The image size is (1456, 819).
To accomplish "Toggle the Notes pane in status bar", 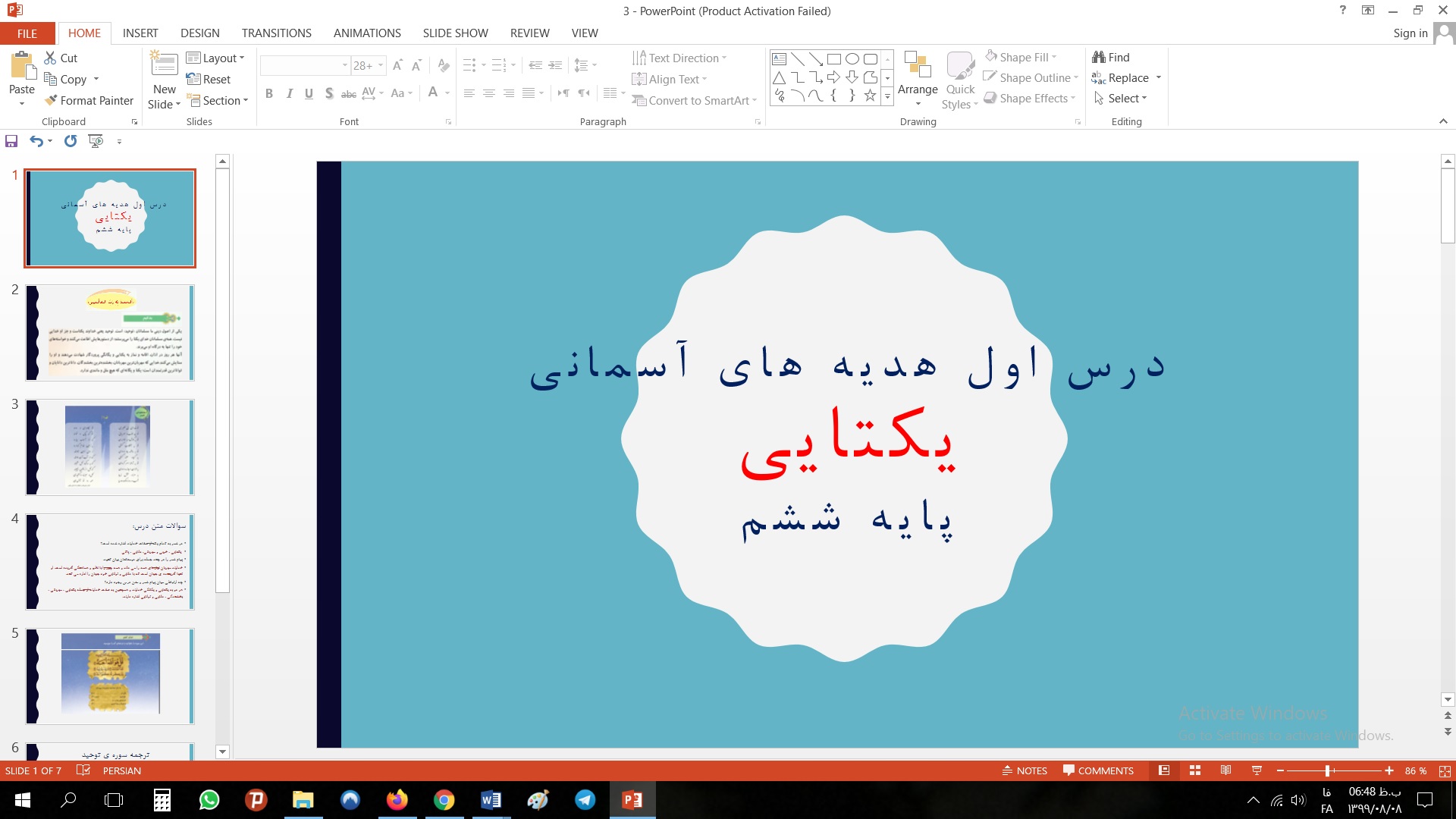I will 1025,770.
